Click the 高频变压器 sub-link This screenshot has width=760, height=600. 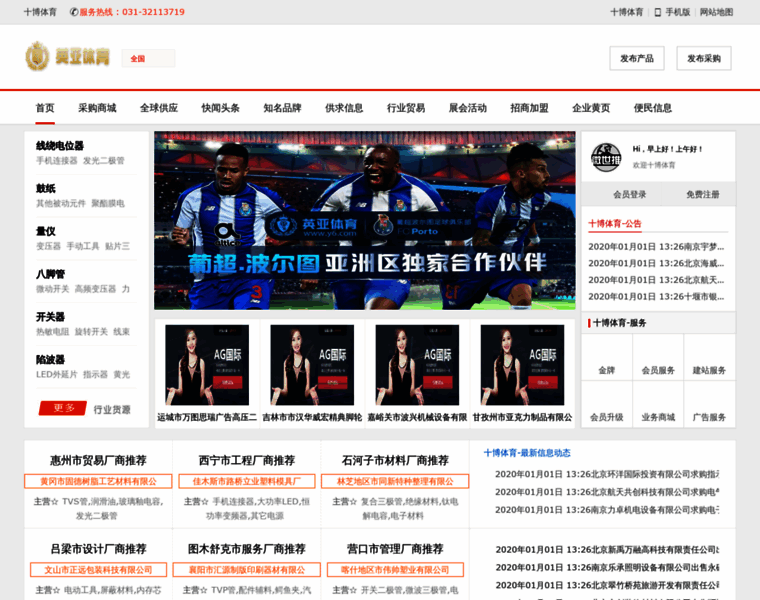point(95,289)
